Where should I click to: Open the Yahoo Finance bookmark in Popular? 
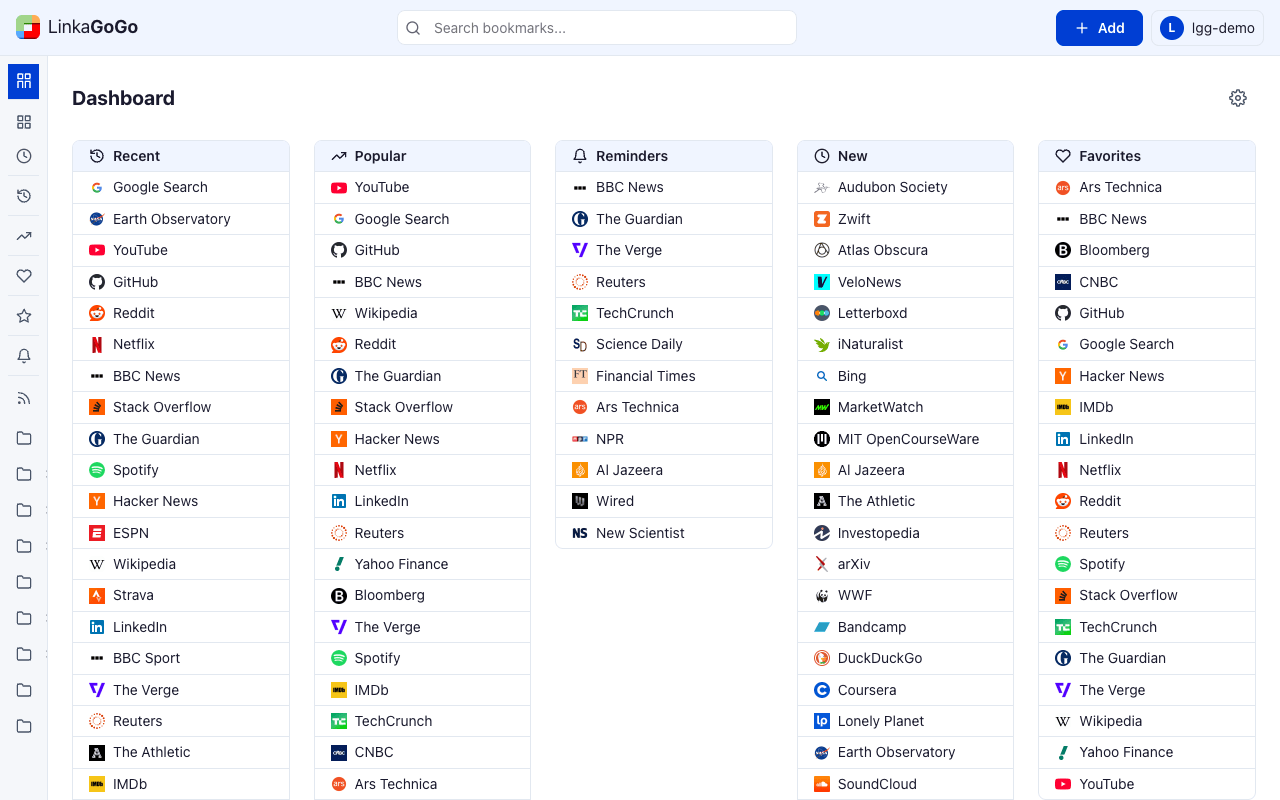point(401,564)
